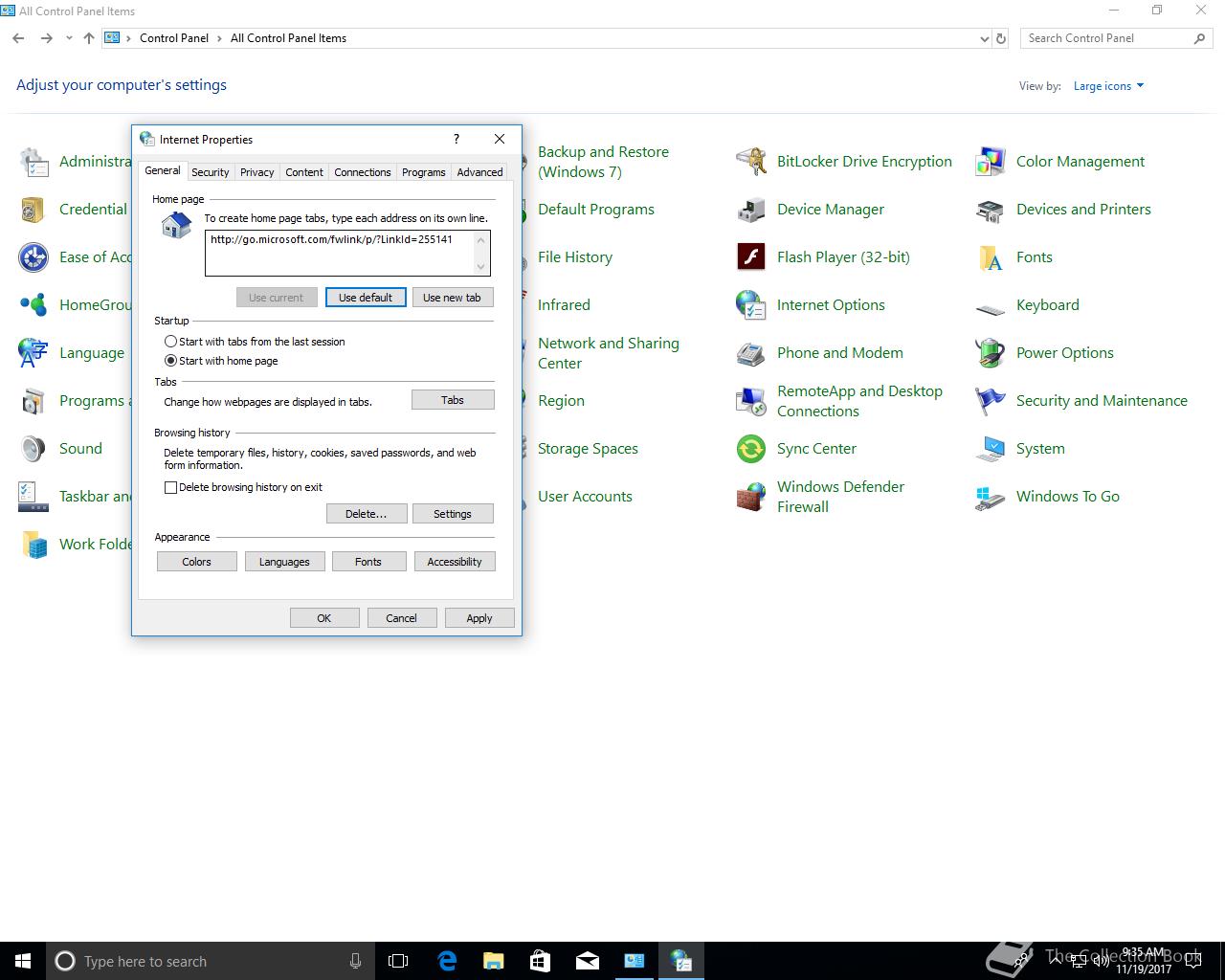Open the Microsoft Store taskbar icon
Image resolution: width=1225 pixels, height=980 pixels.
pos(540,961)
